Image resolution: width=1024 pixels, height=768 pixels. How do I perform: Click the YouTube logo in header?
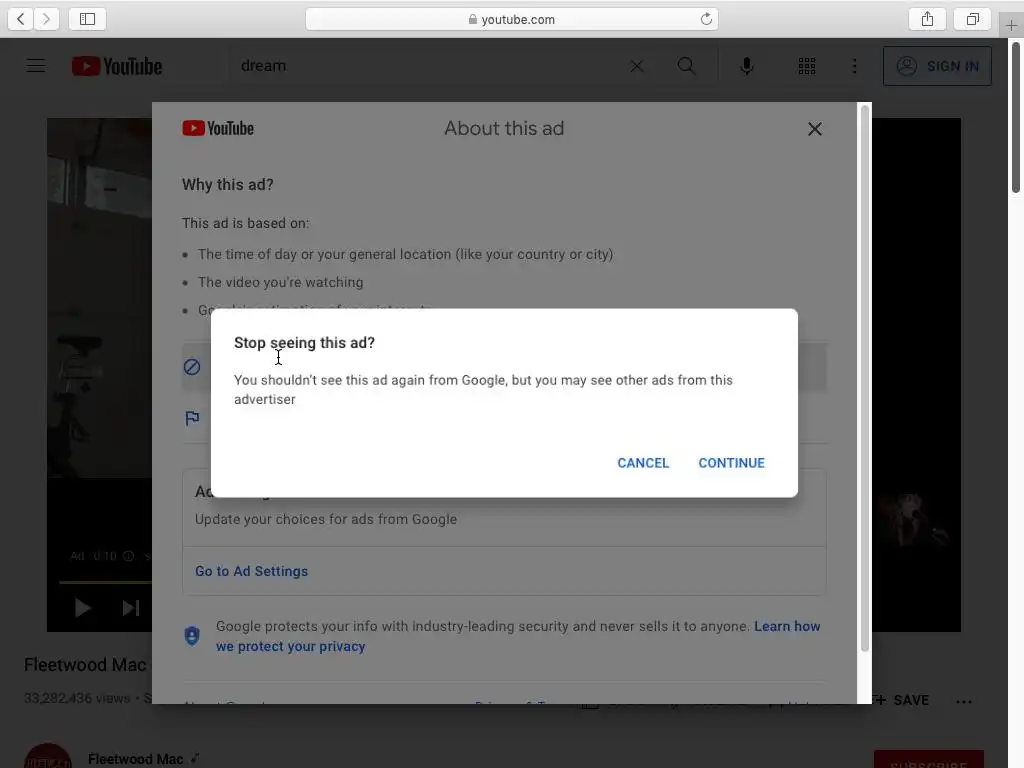pos(117,66)
